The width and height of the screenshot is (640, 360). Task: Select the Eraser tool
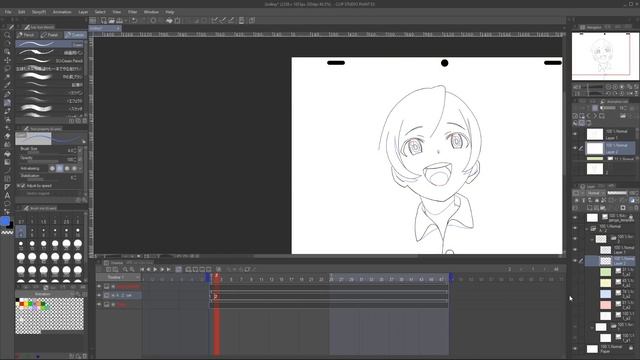(x=7, y=136)
